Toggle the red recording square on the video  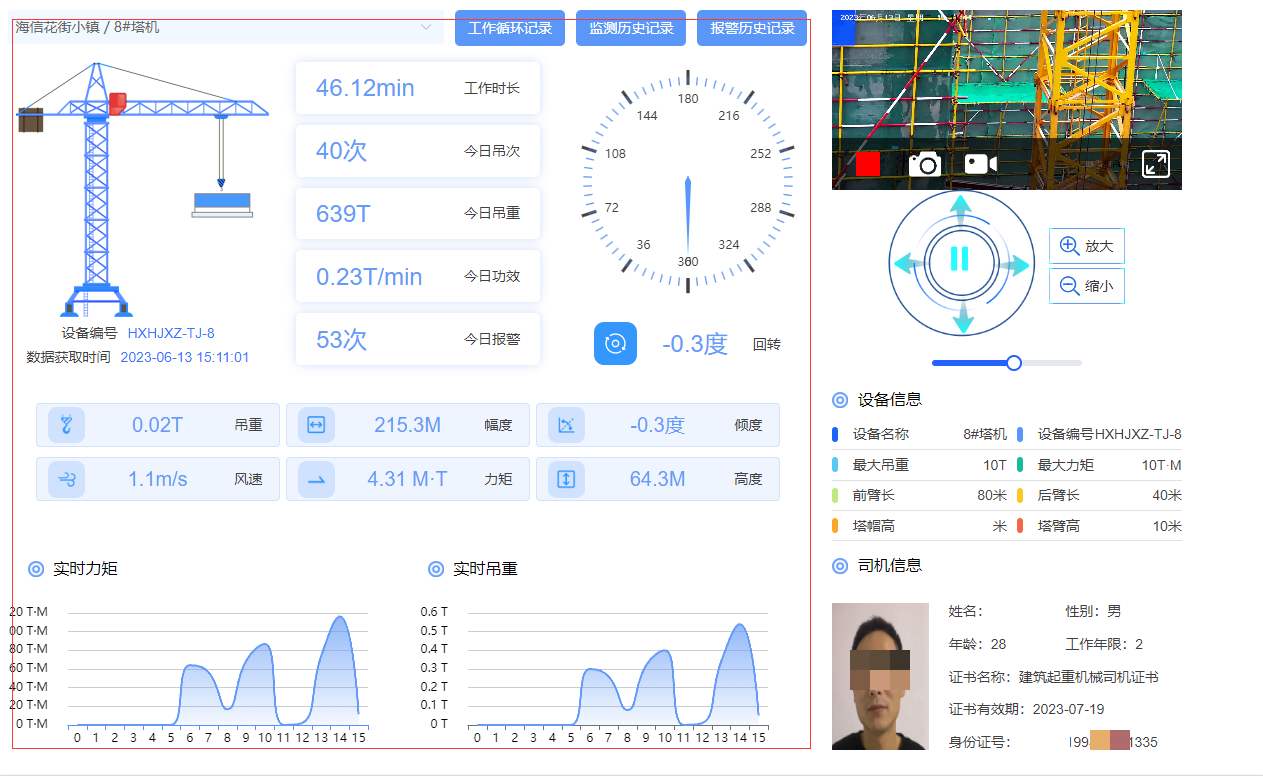pyautogui.click(x=866, y=163)
